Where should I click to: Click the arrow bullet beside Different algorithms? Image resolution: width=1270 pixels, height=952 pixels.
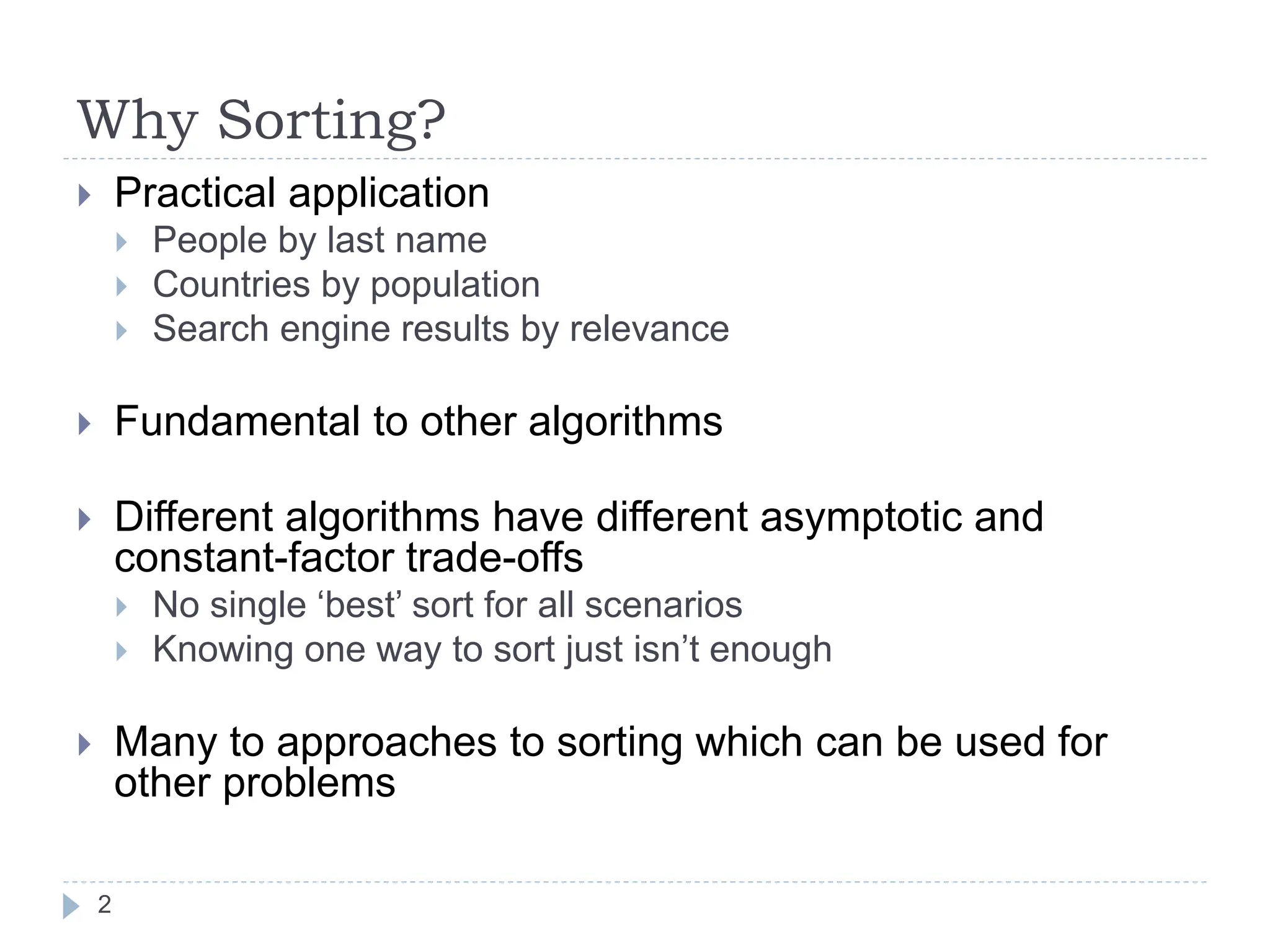tap(85, 519)
